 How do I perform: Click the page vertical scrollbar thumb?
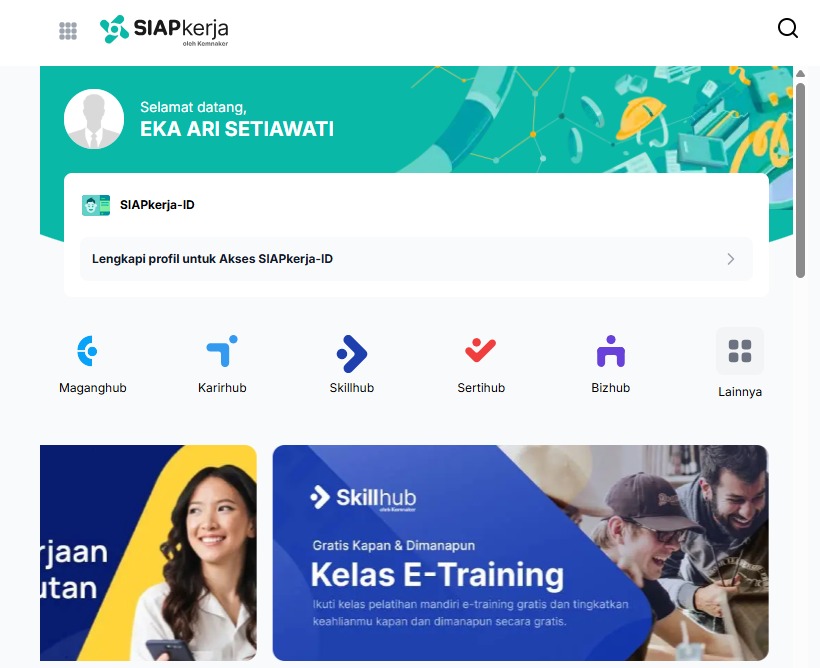pos(800,180)
